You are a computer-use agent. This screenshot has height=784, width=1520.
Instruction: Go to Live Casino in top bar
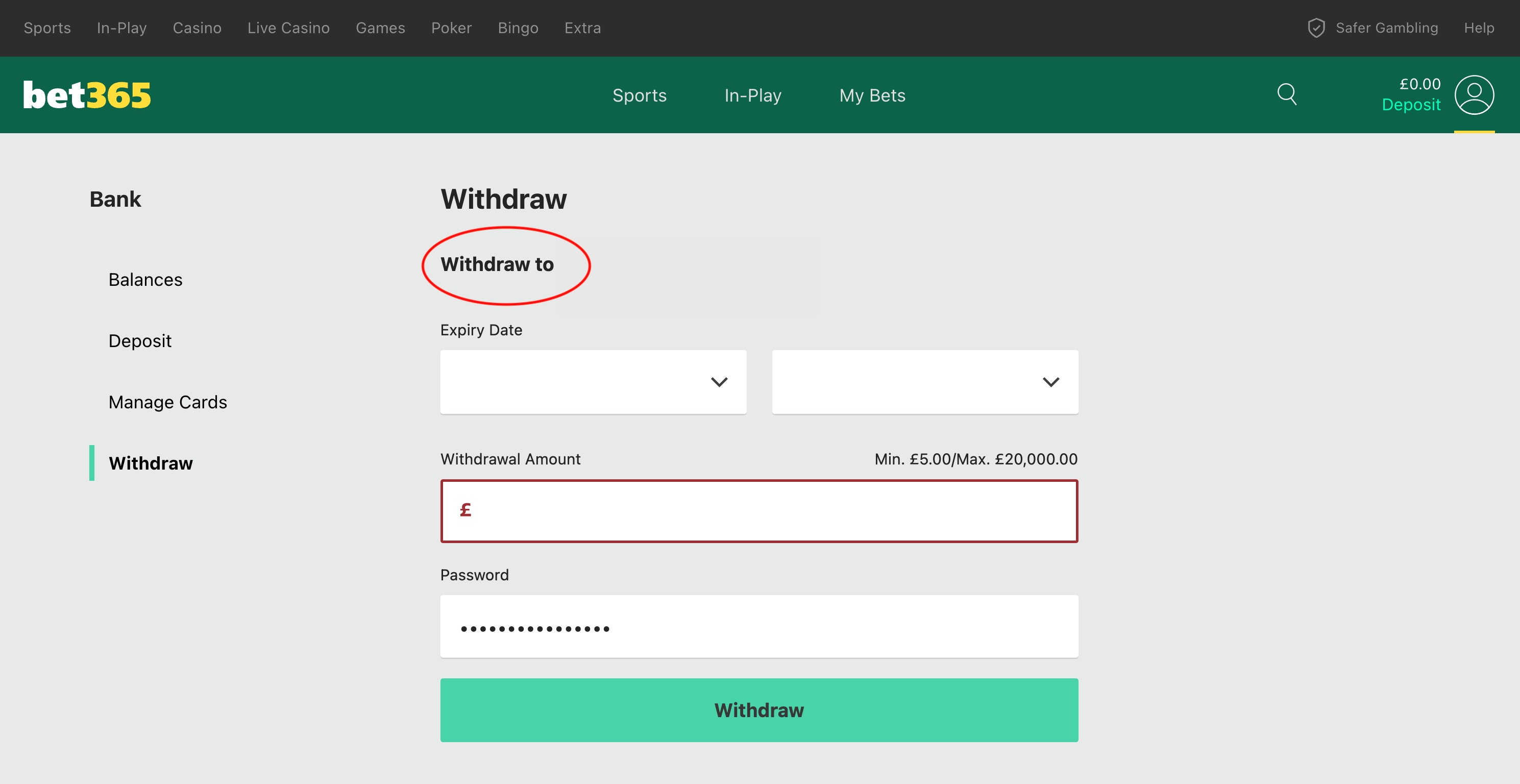click(x=288, y=28)
